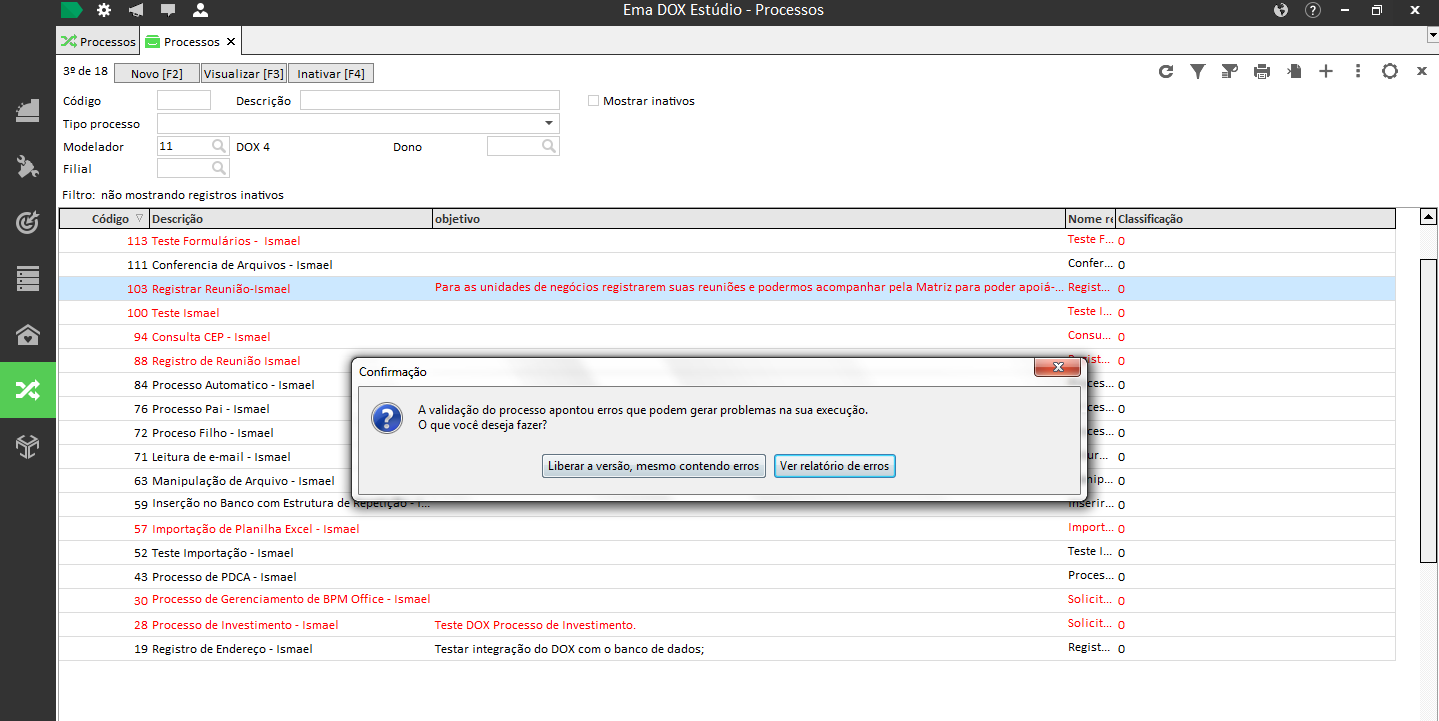Open the chat bubble messages icon
Image resolution: width=1439 pixels, height=721 pixels.
click(168, 10)
